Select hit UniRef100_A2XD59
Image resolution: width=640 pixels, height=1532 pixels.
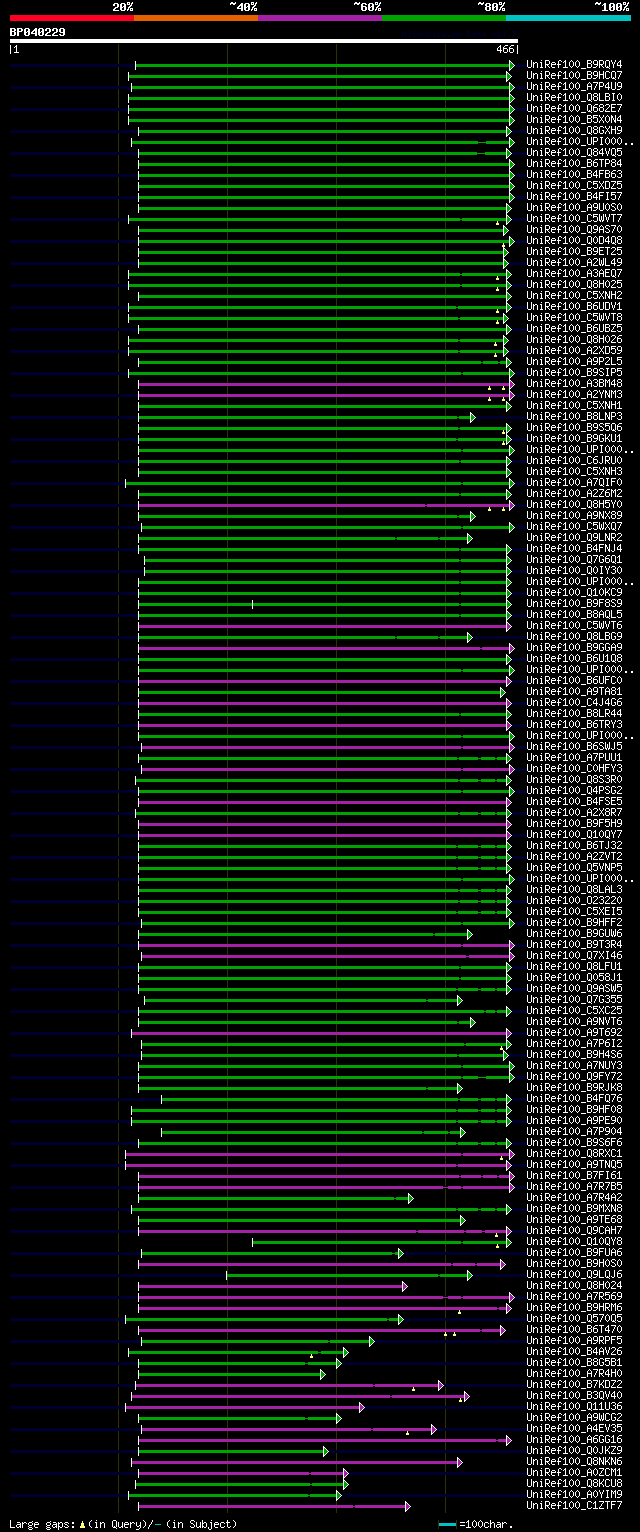pos(574,351)
